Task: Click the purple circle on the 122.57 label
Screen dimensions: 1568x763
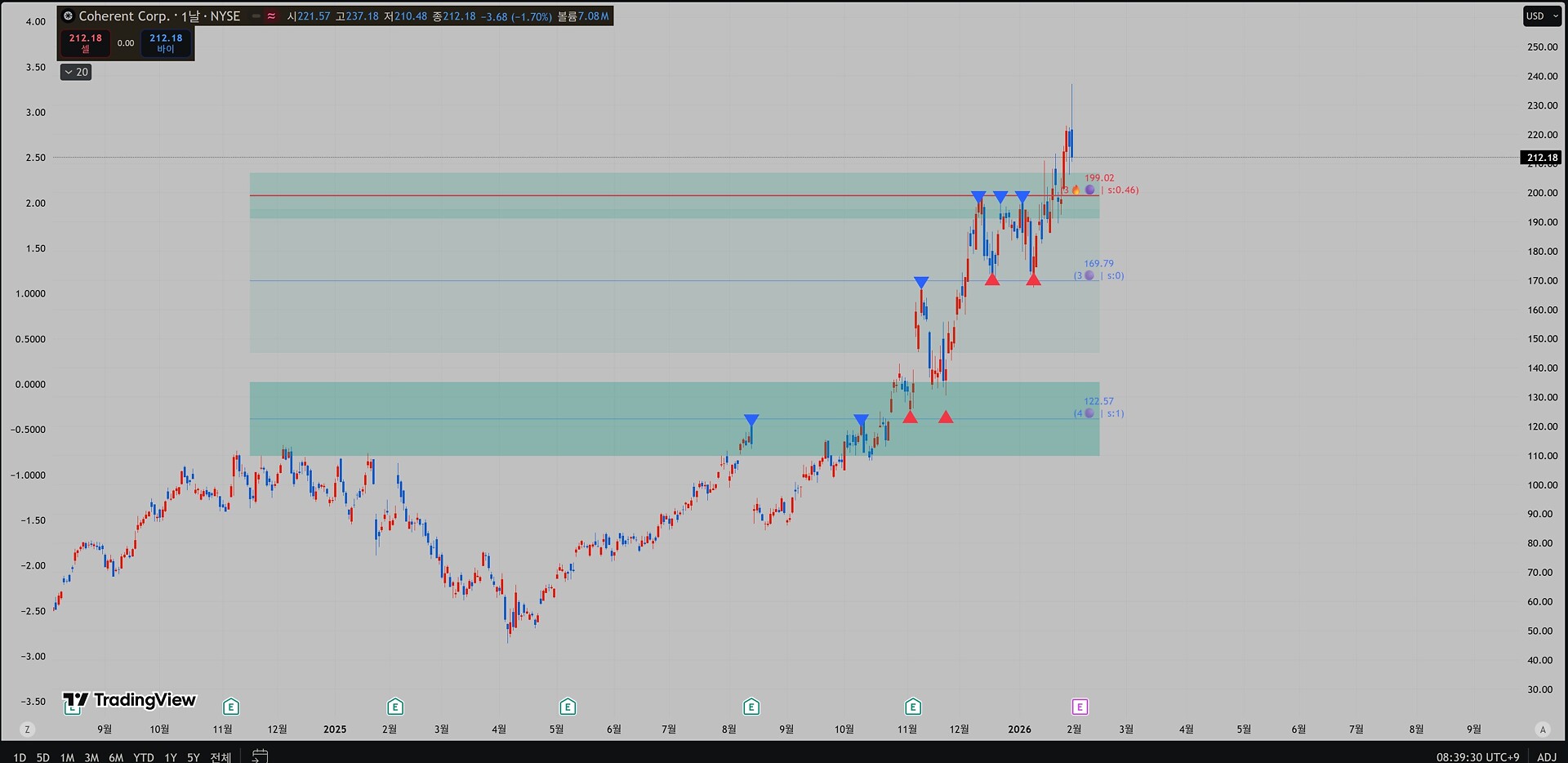Action: (x=1089, y=413)
